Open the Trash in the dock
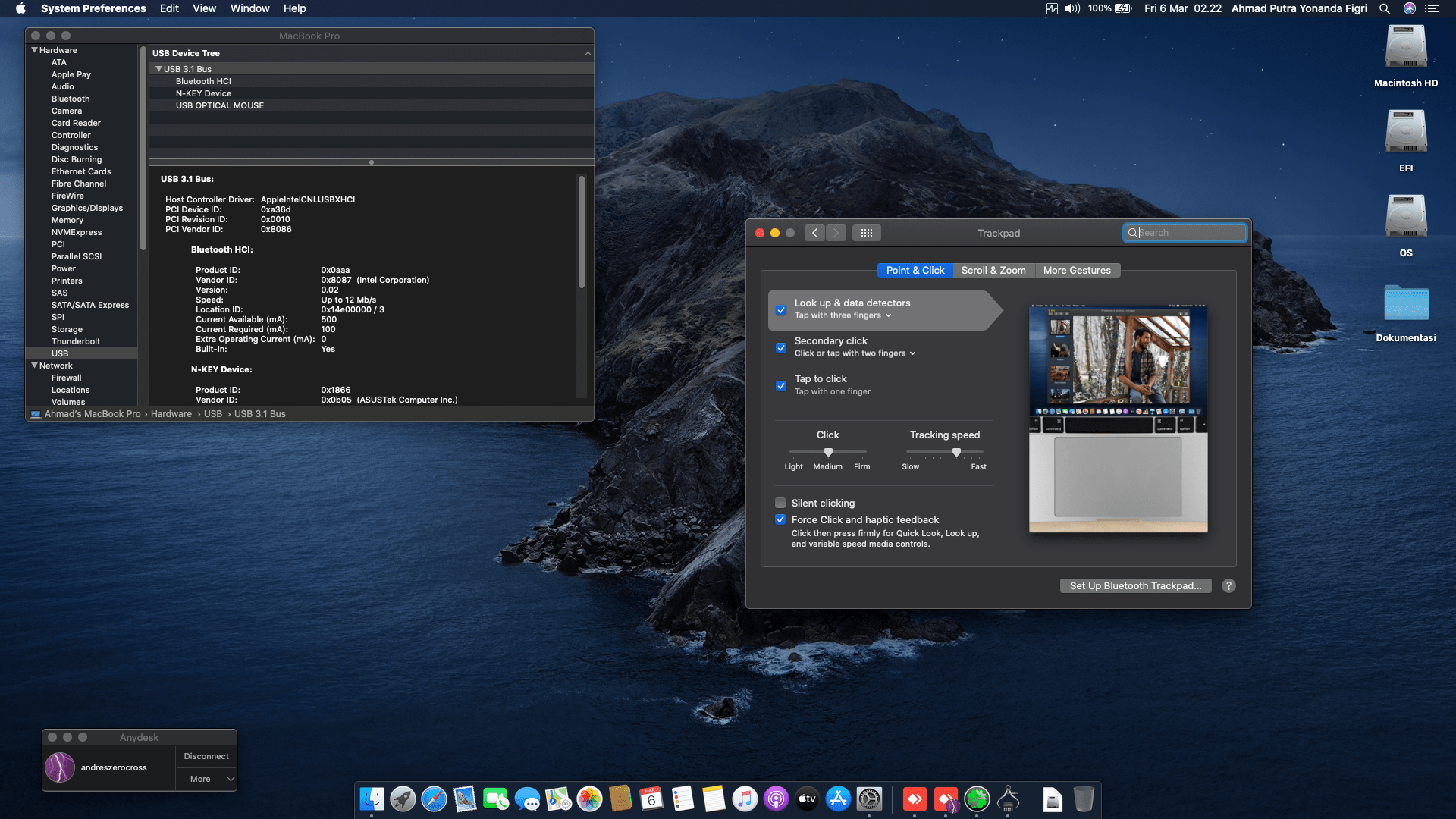This screenshot has height=819, width=1456. point(1084,799)
